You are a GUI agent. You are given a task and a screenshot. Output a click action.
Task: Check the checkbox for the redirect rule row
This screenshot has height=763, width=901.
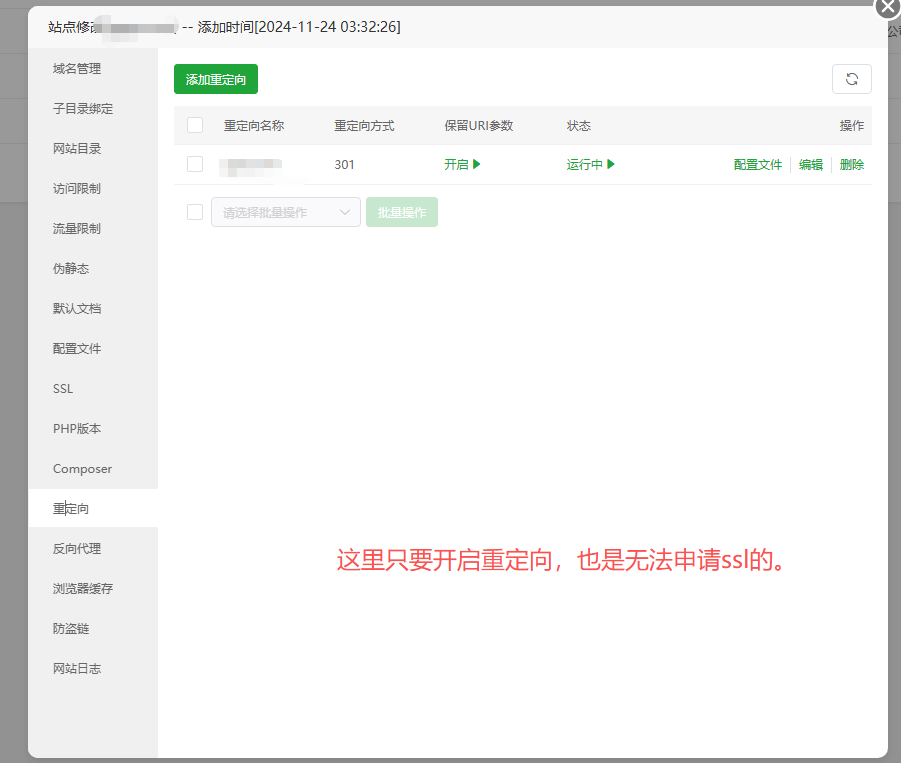pos(195,164)
